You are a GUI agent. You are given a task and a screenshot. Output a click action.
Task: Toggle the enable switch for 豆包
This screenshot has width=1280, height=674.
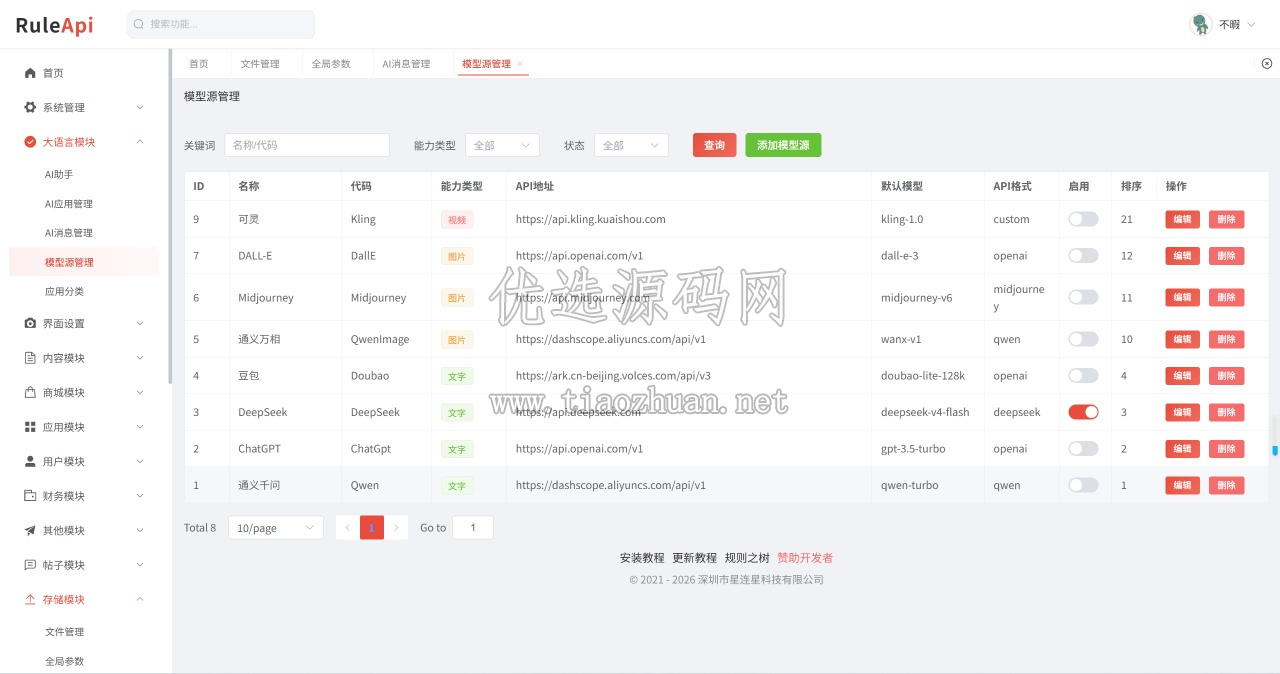(1083, 375)
